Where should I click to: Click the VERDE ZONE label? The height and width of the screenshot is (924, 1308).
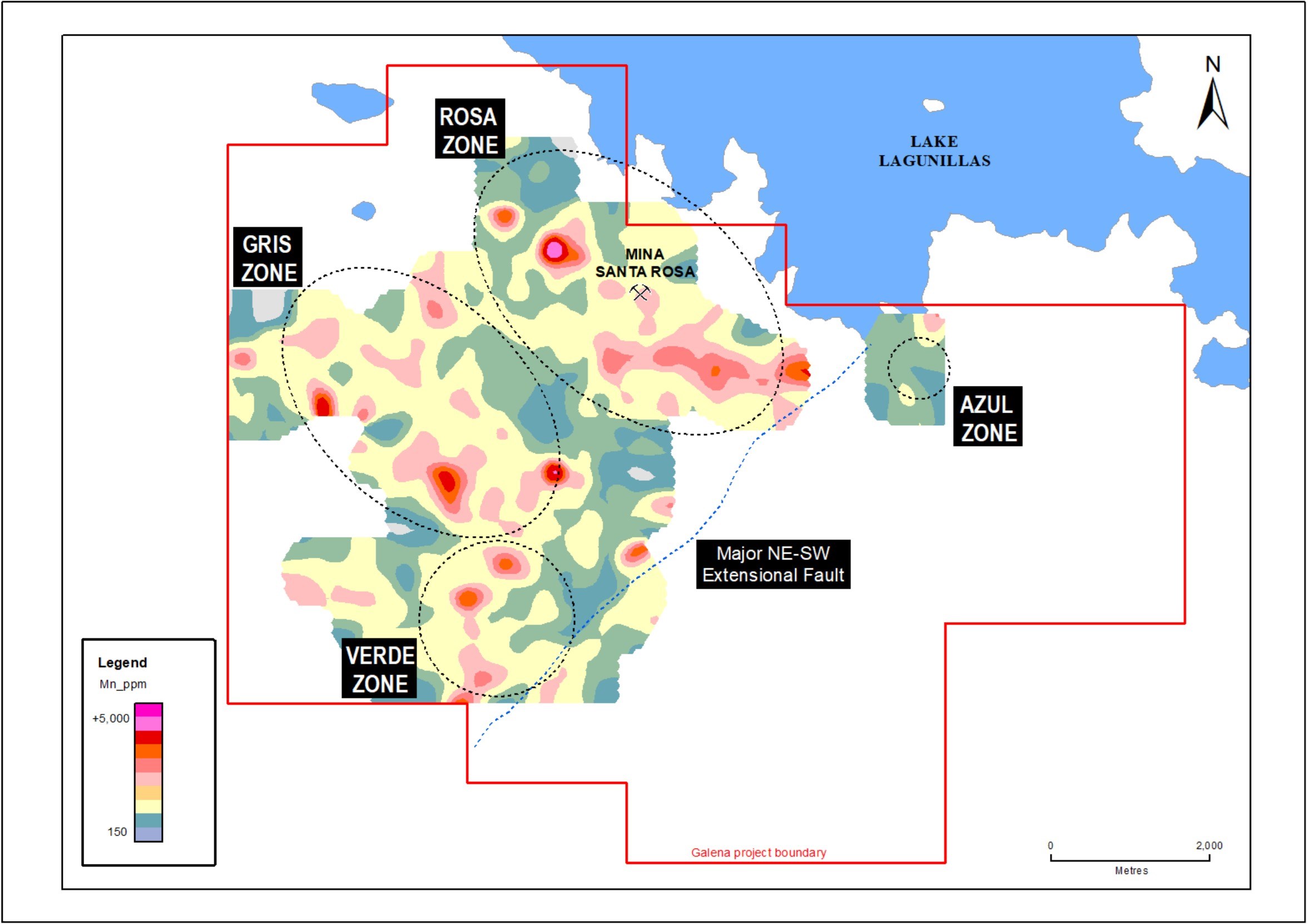pos(379,669)
